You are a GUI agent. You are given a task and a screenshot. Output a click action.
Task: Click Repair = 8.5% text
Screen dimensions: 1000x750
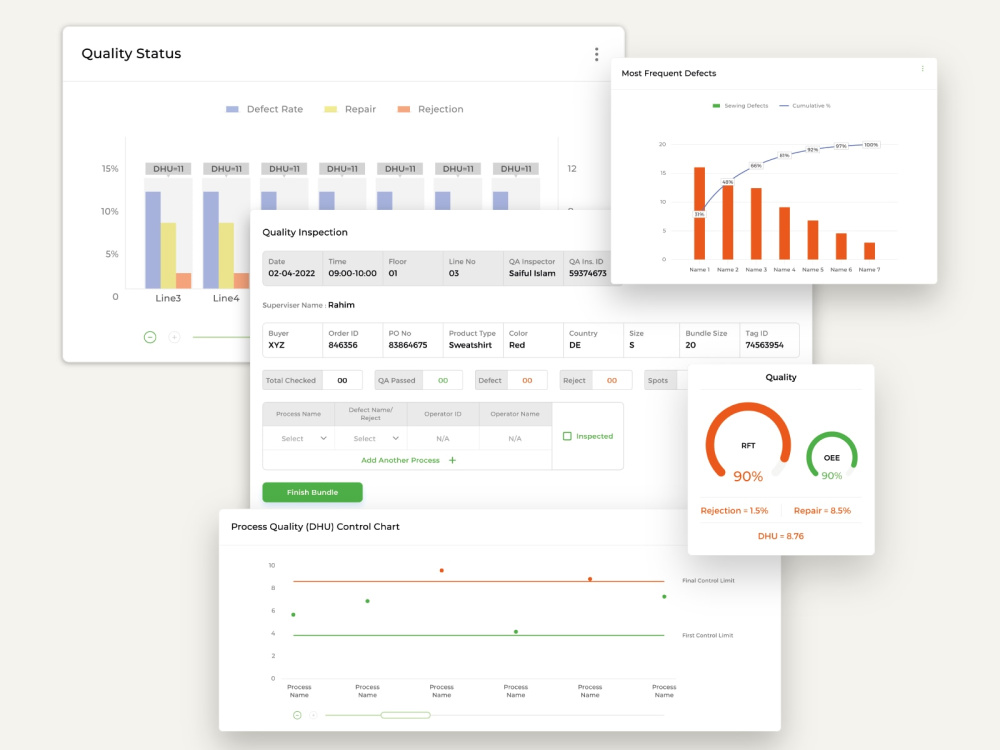[x=822, y=510]
